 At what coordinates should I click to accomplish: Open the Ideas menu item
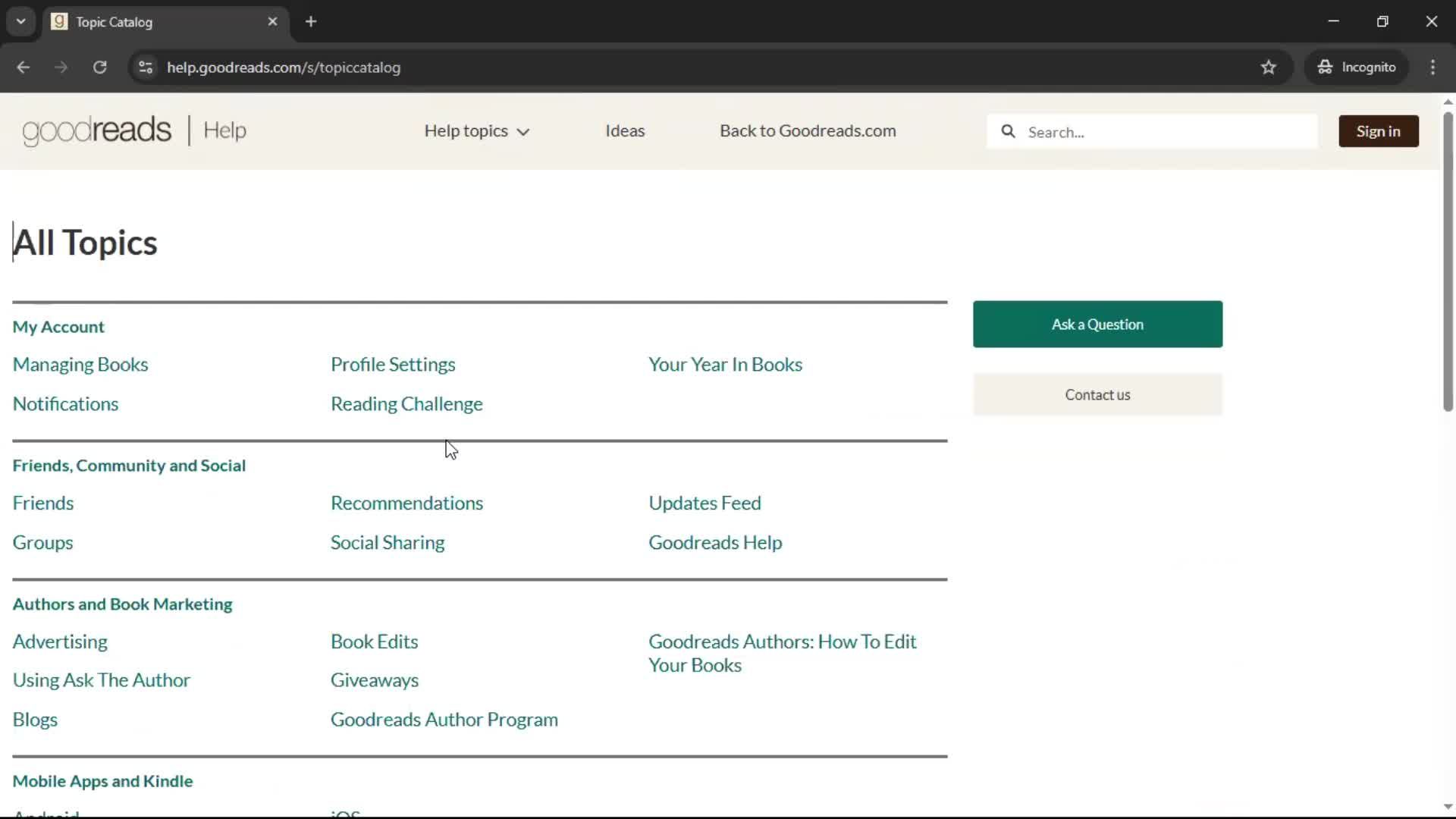(625, 130)
